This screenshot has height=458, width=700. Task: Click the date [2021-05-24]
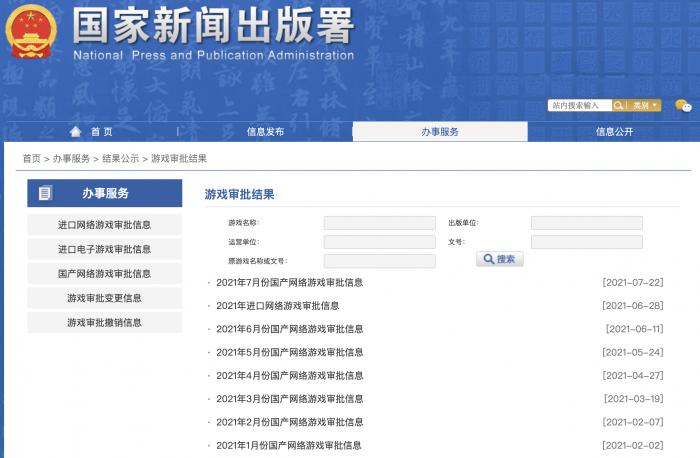[x=633, y=352]
